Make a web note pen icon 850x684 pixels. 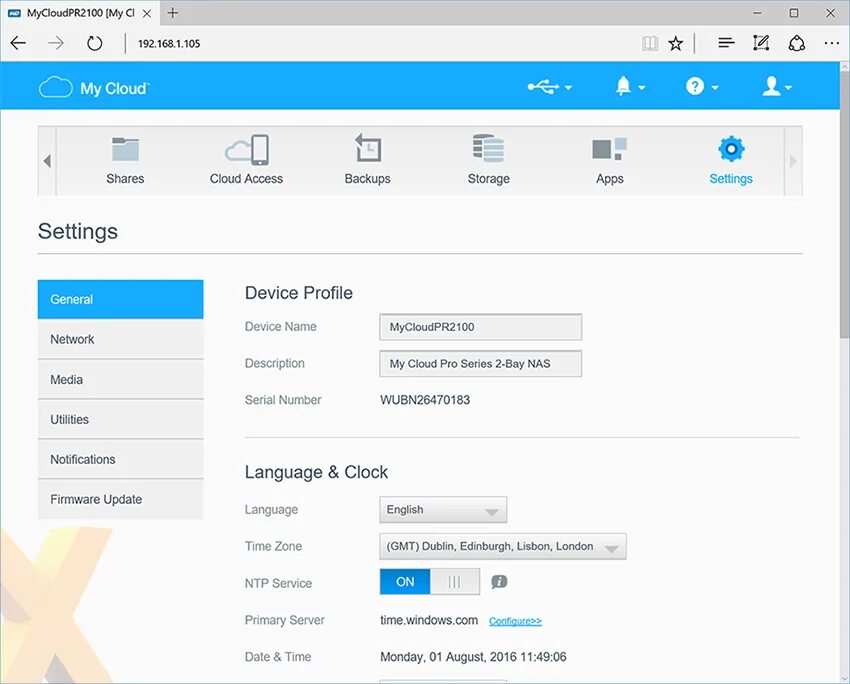(x=761, y=43)
